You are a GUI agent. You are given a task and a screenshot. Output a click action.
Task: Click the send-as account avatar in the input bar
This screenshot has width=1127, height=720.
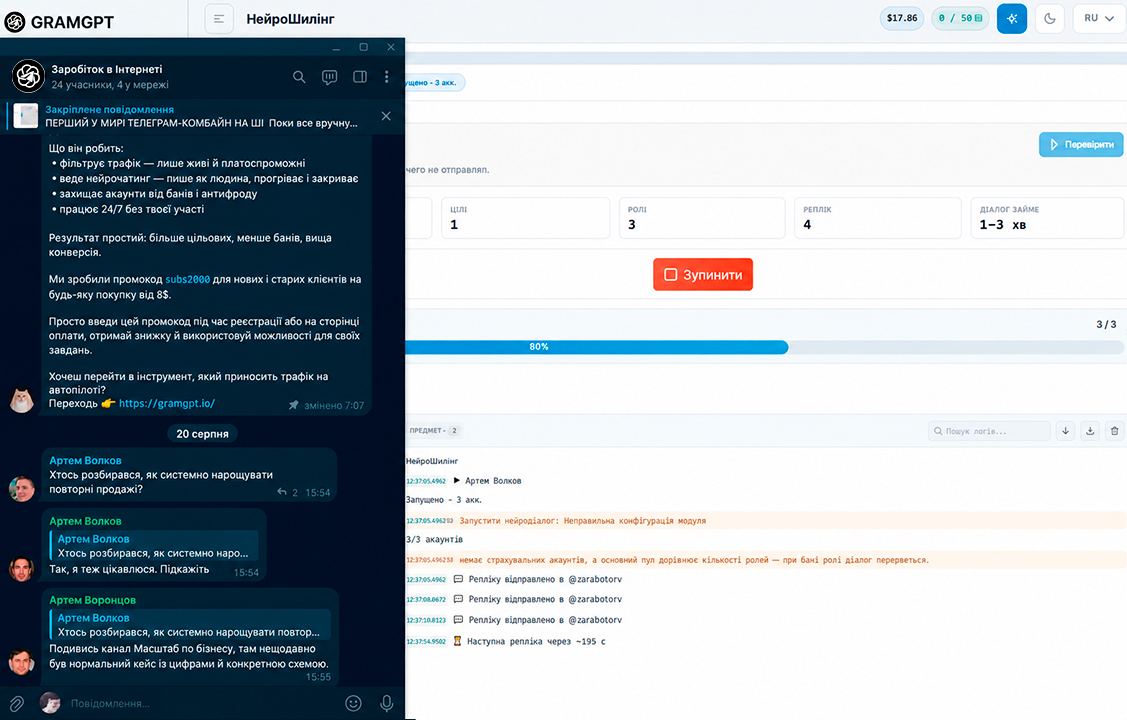coord(50,703)
